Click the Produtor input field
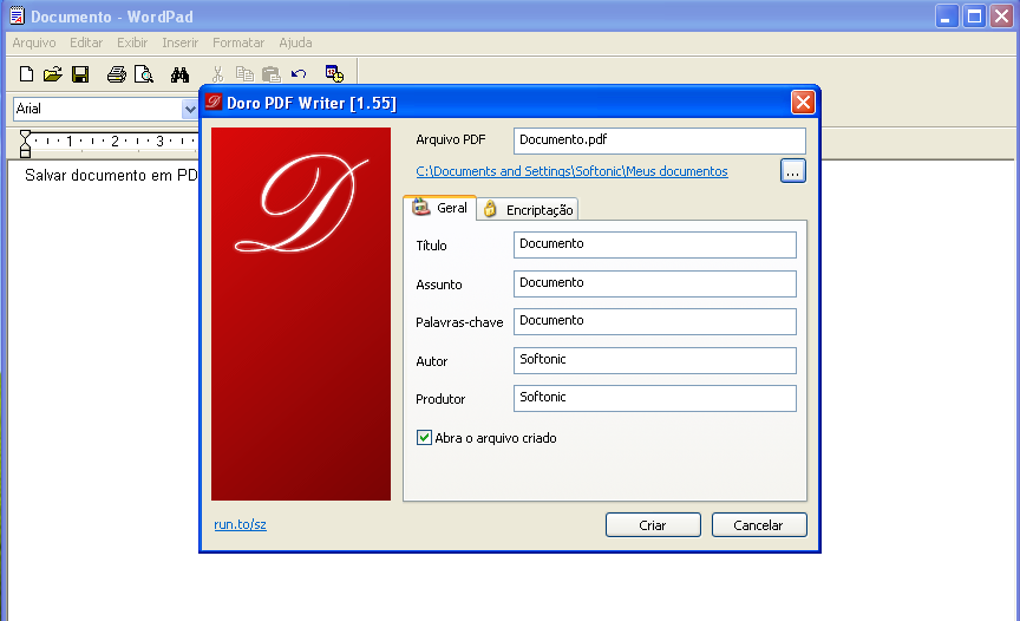Screen dimensions: 1020x621 (x=655, y=398)
